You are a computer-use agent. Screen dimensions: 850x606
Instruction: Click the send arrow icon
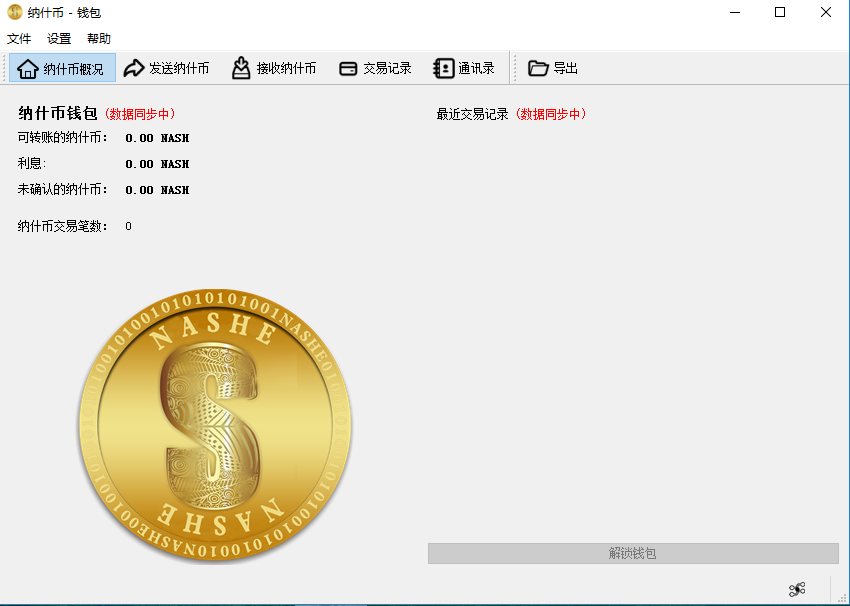(133, 68)
